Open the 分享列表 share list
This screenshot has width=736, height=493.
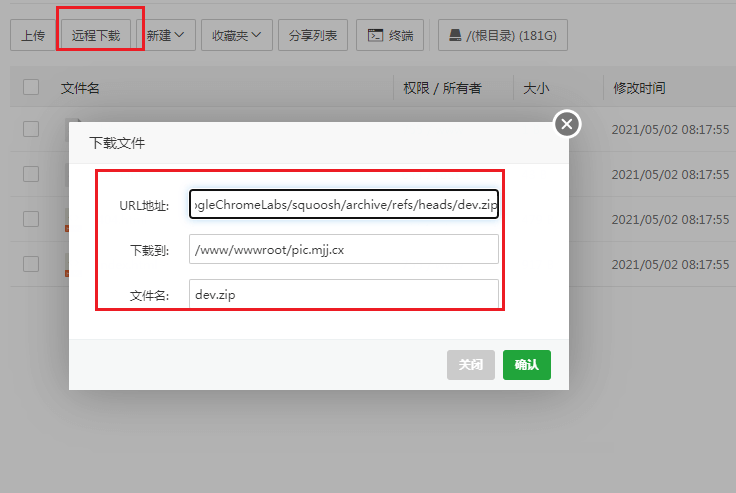tap(312, 36)
